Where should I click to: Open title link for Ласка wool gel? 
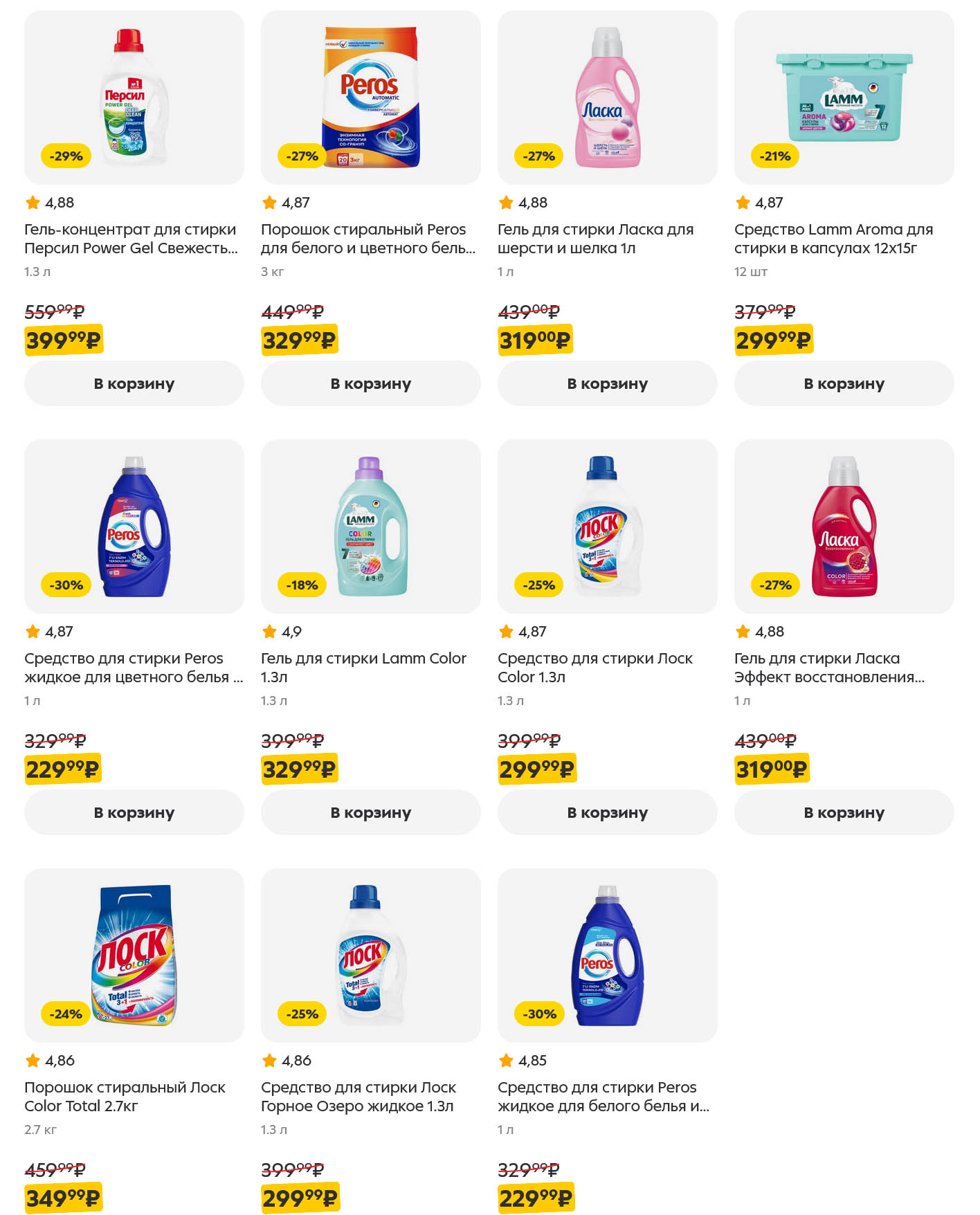click(x=595, y=239)
